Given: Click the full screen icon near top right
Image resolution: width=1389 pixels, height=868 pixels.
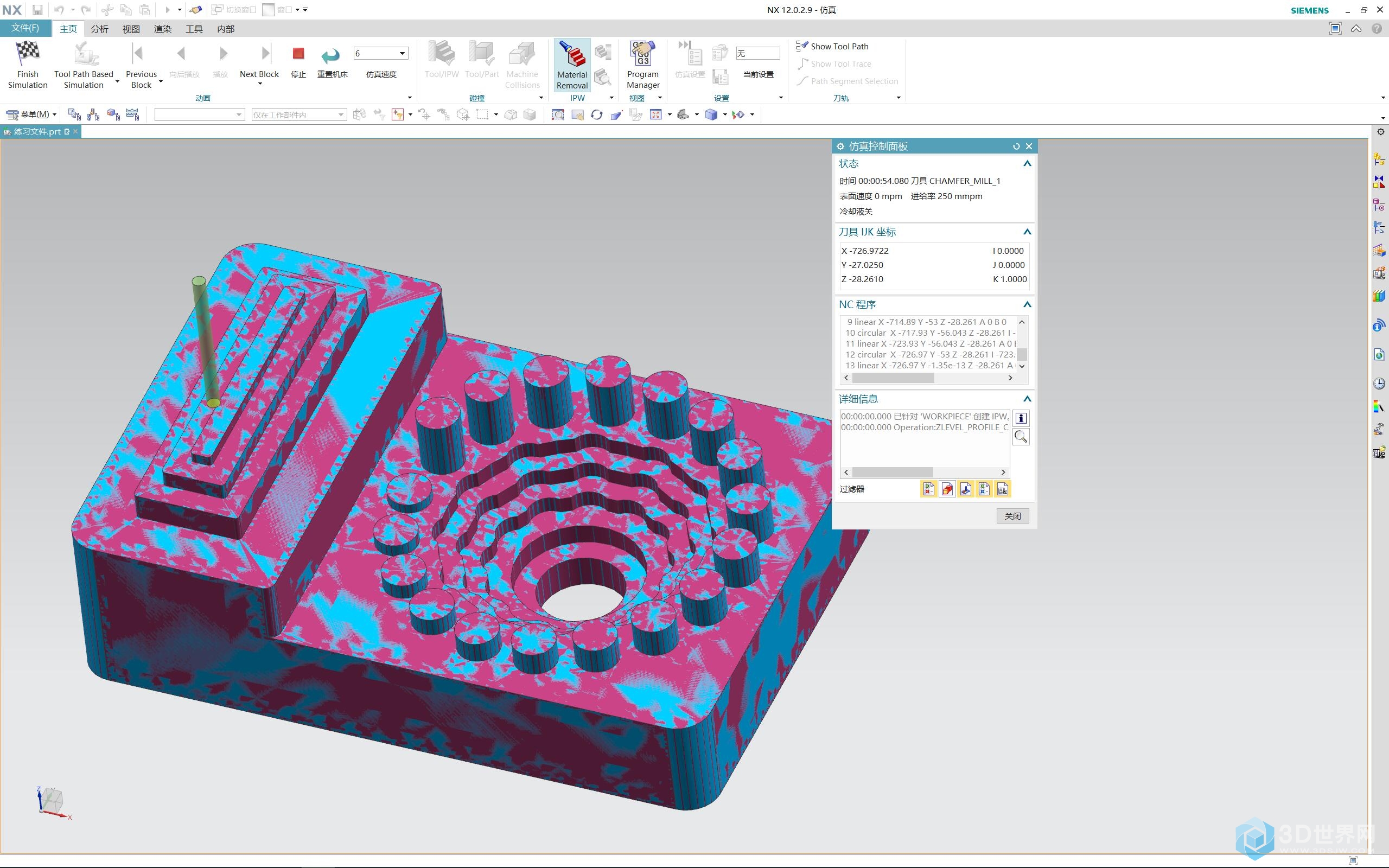Looking at the screenshot, I should click(1335, 28).
